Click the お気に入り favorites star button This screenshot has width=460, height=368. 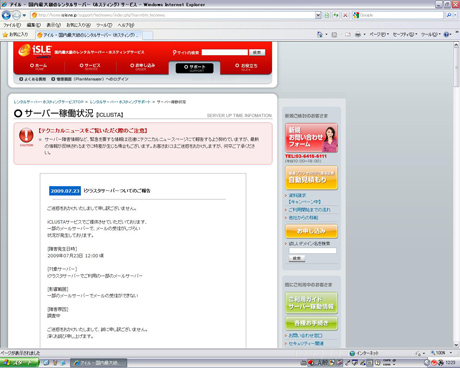tap(15, 34)
